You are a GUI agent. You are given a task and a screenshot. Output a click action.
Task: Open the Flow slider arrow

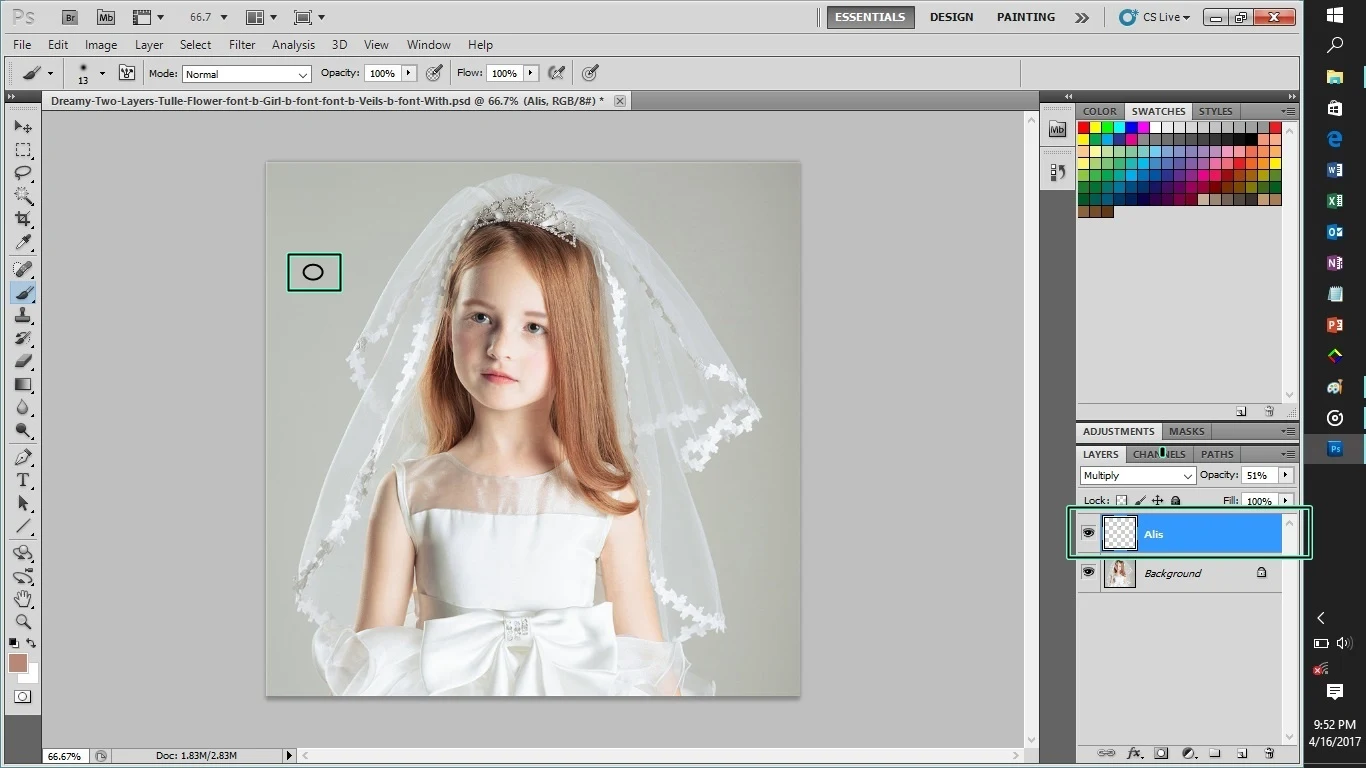(x=531, y=73)
